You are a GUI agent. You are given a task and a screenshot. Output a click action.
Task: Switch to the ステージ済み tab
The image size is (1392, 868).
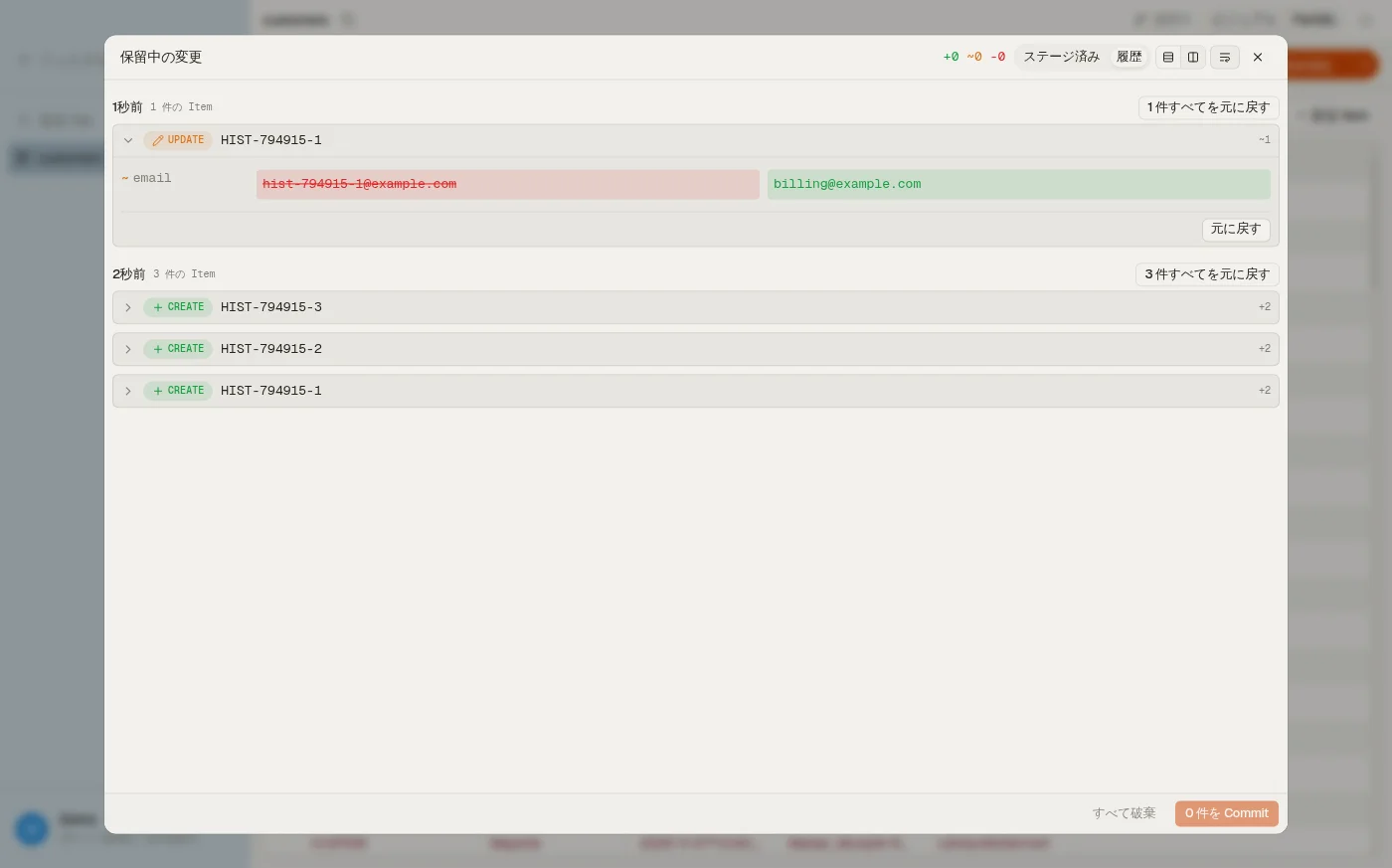coord(1061,57)
